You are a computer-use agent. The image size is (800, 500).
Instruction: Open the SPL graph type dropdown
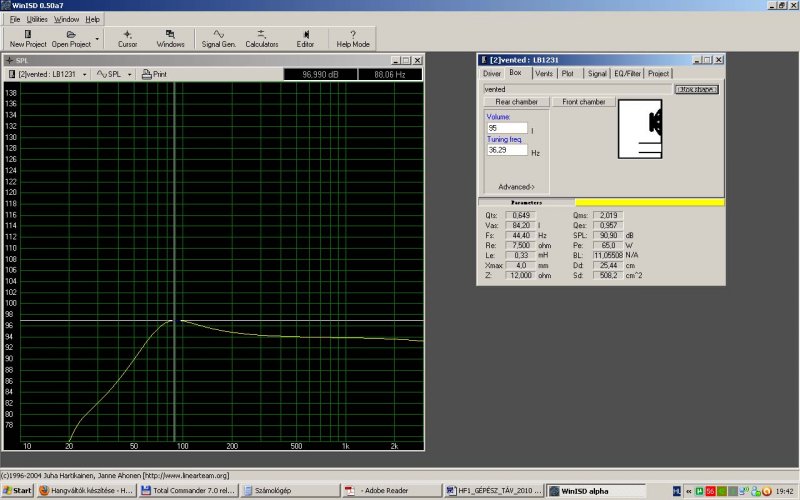[x=113, y=74]
